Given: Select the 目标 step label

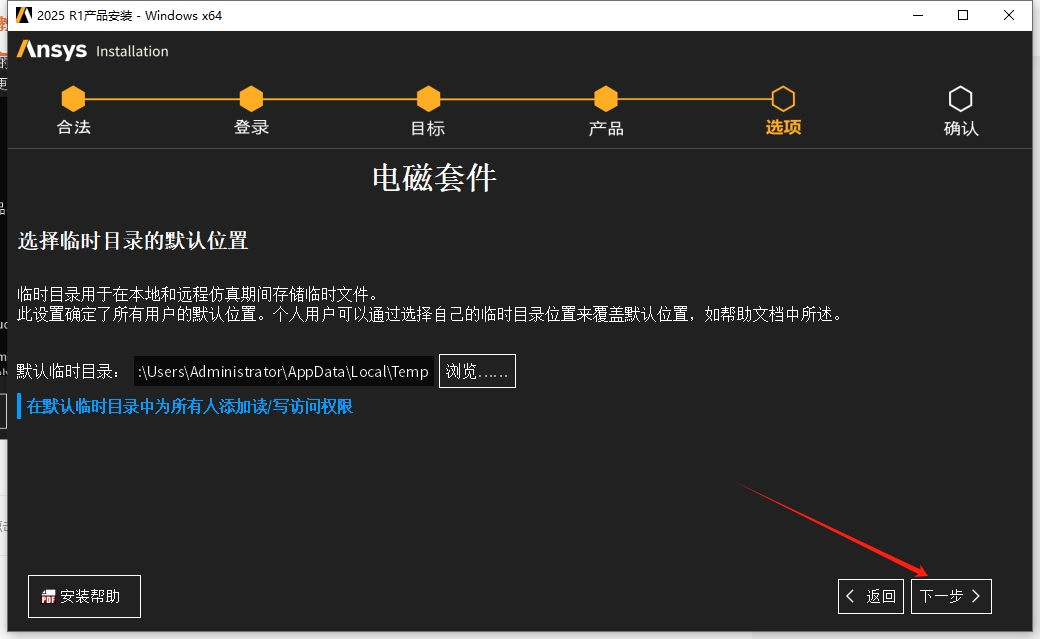Looking at the screenshot, I should (428, 128).
